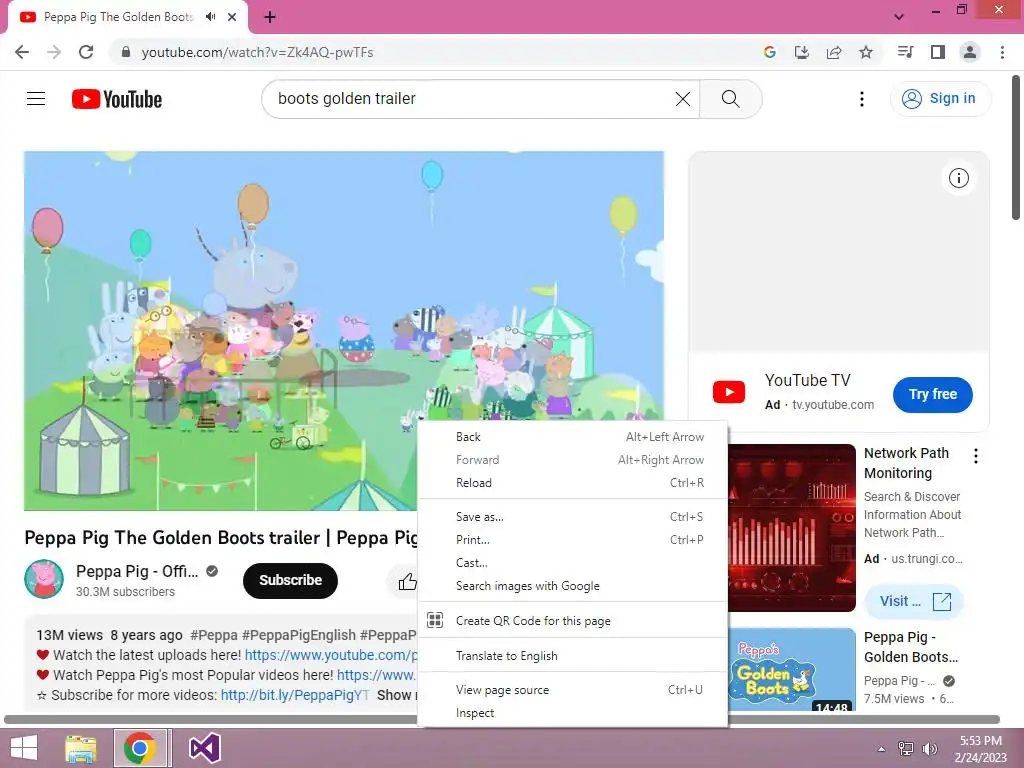This screenshot has height=768, width=1024.
Task: Expand the tab search chevron
Action: 899,17
